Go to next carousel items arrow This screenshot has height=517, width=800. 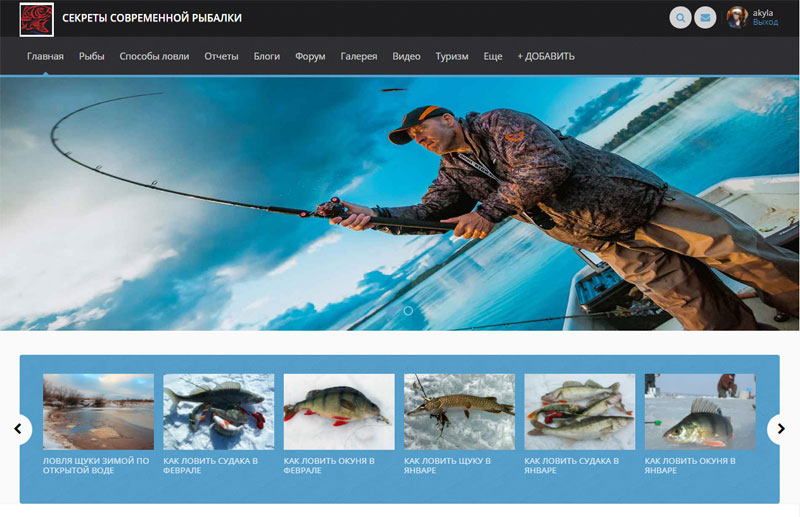click(780, 429)
